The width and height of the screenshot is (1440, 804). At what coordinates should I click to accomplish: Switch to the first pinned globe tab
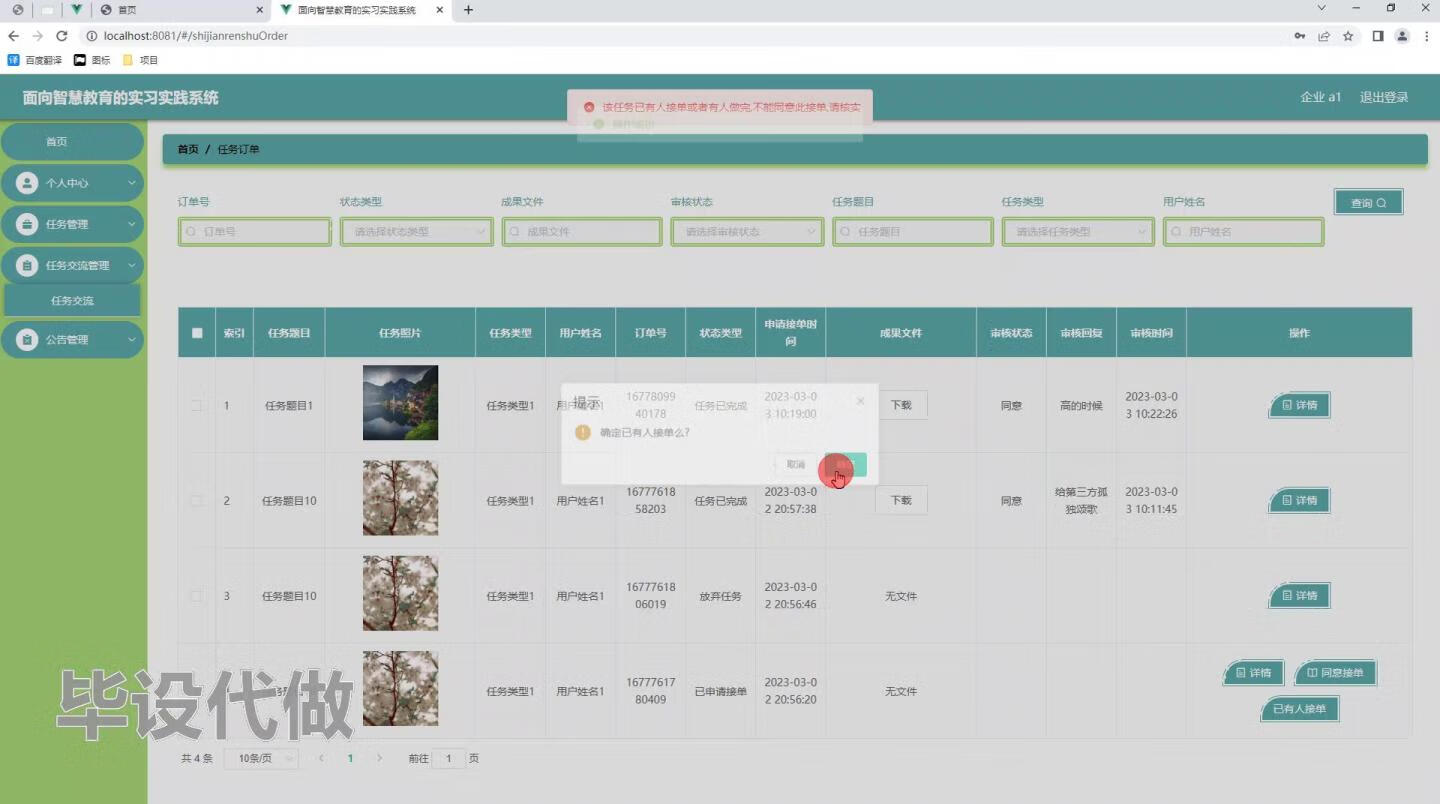tap(17, 10)
